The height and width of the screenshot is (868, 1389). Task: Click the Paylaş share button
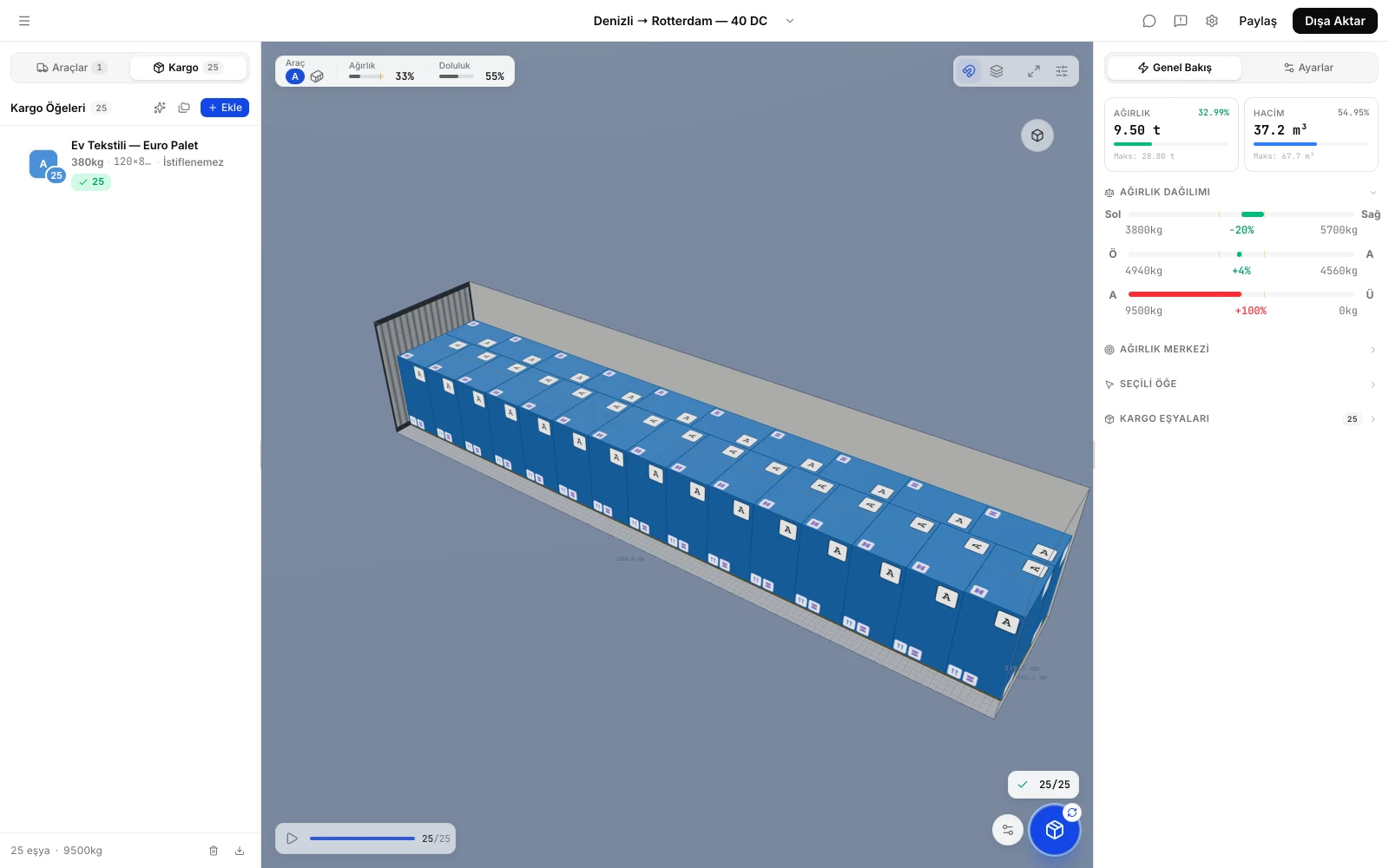click(x=1258, y=21)
